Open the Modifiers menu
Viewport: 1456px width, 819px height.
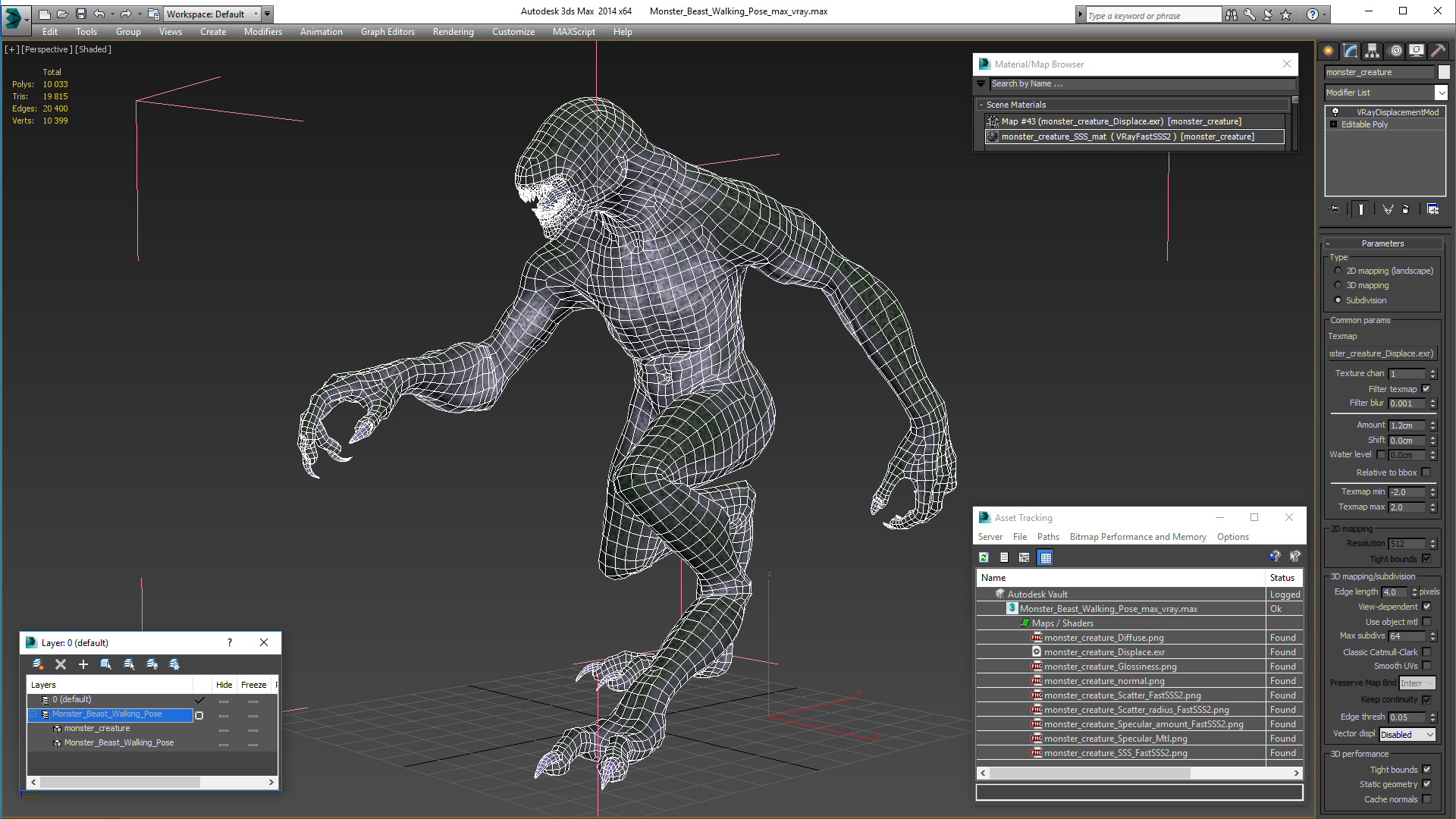pos(263,32)
